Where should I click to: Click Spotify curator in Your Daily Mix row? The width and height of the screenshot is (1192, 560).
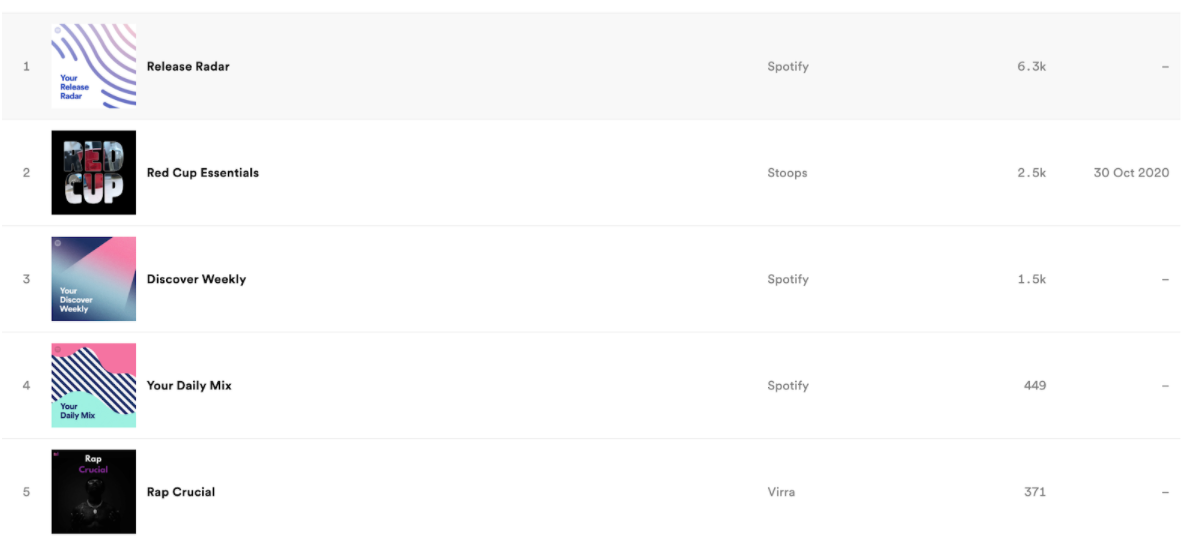pyautogui.click(x=788, y=385)
